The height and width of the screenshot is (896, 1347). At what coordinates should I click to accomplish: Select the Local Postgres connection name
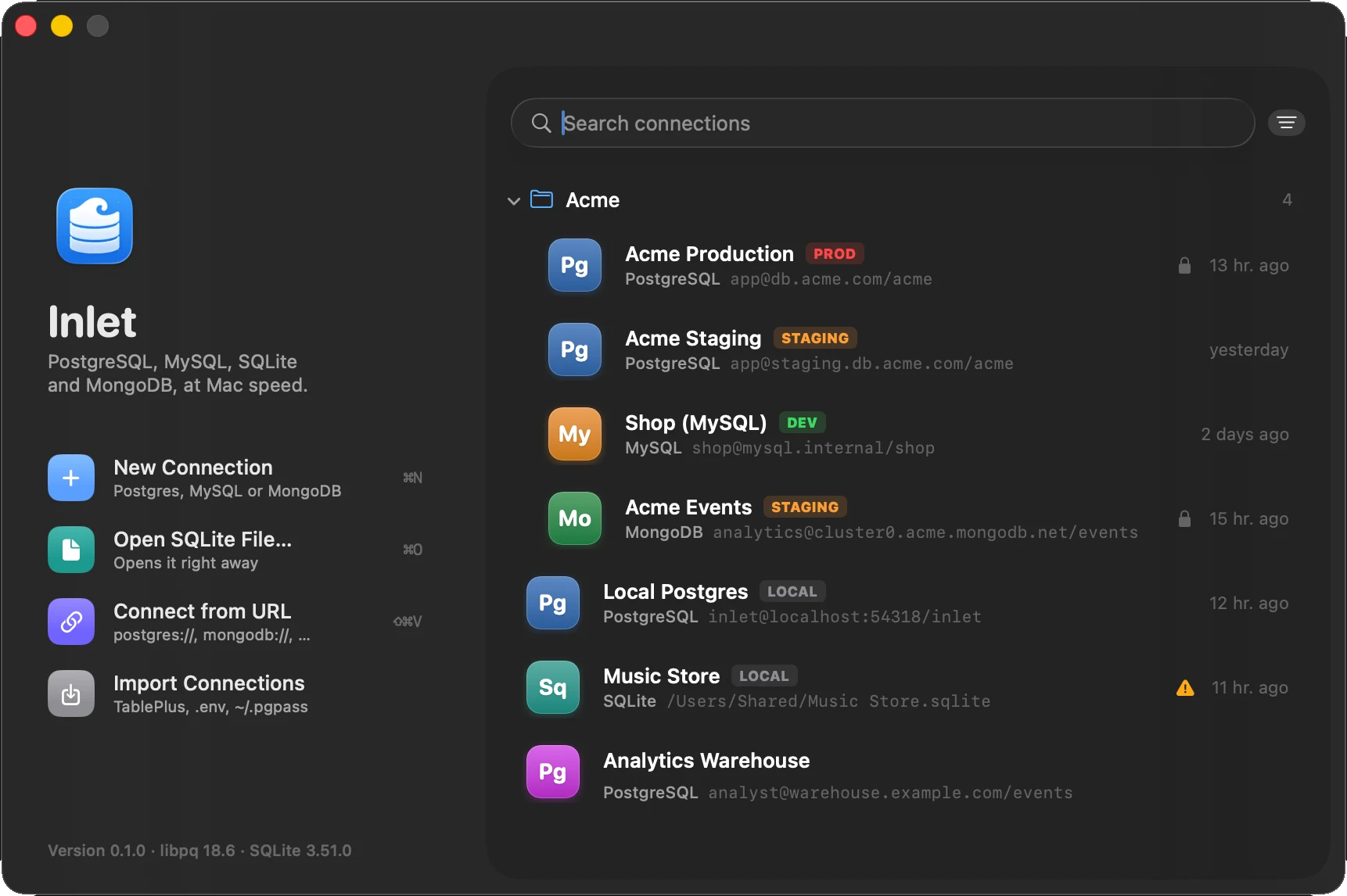(676, 592)
